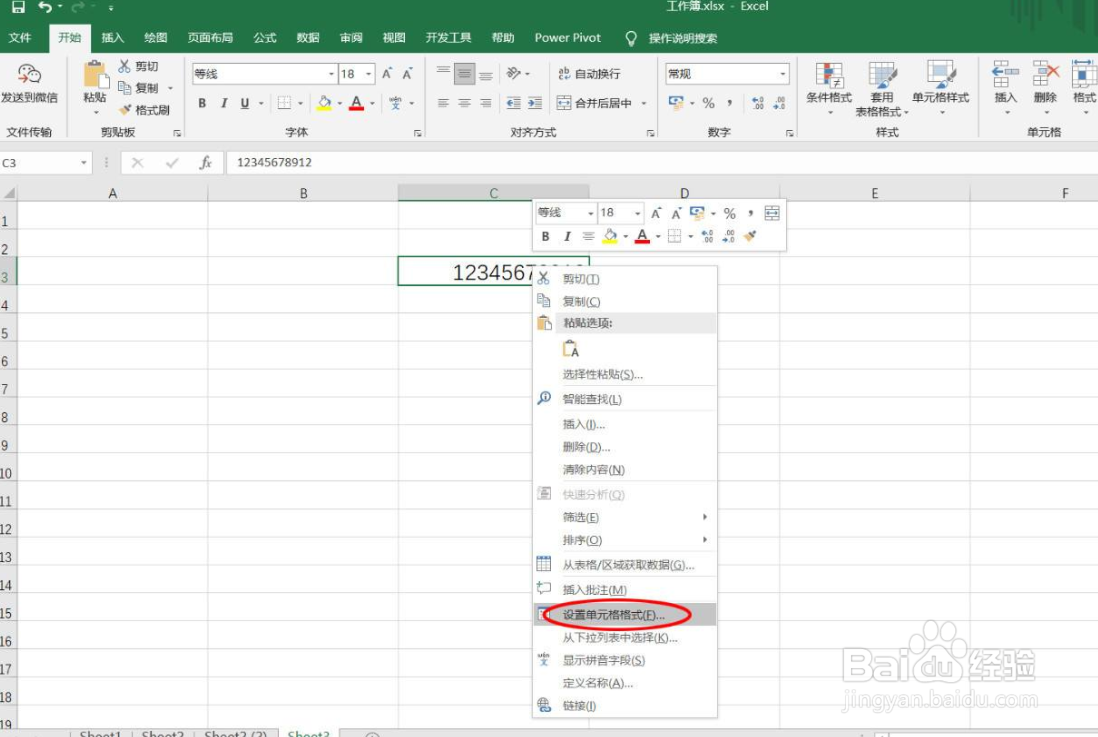The width and height of the screenshot is (1098, 737).
Task: Open 条件格式 (Conditional Formatting) in the ribbon
Action: point(828,88)
